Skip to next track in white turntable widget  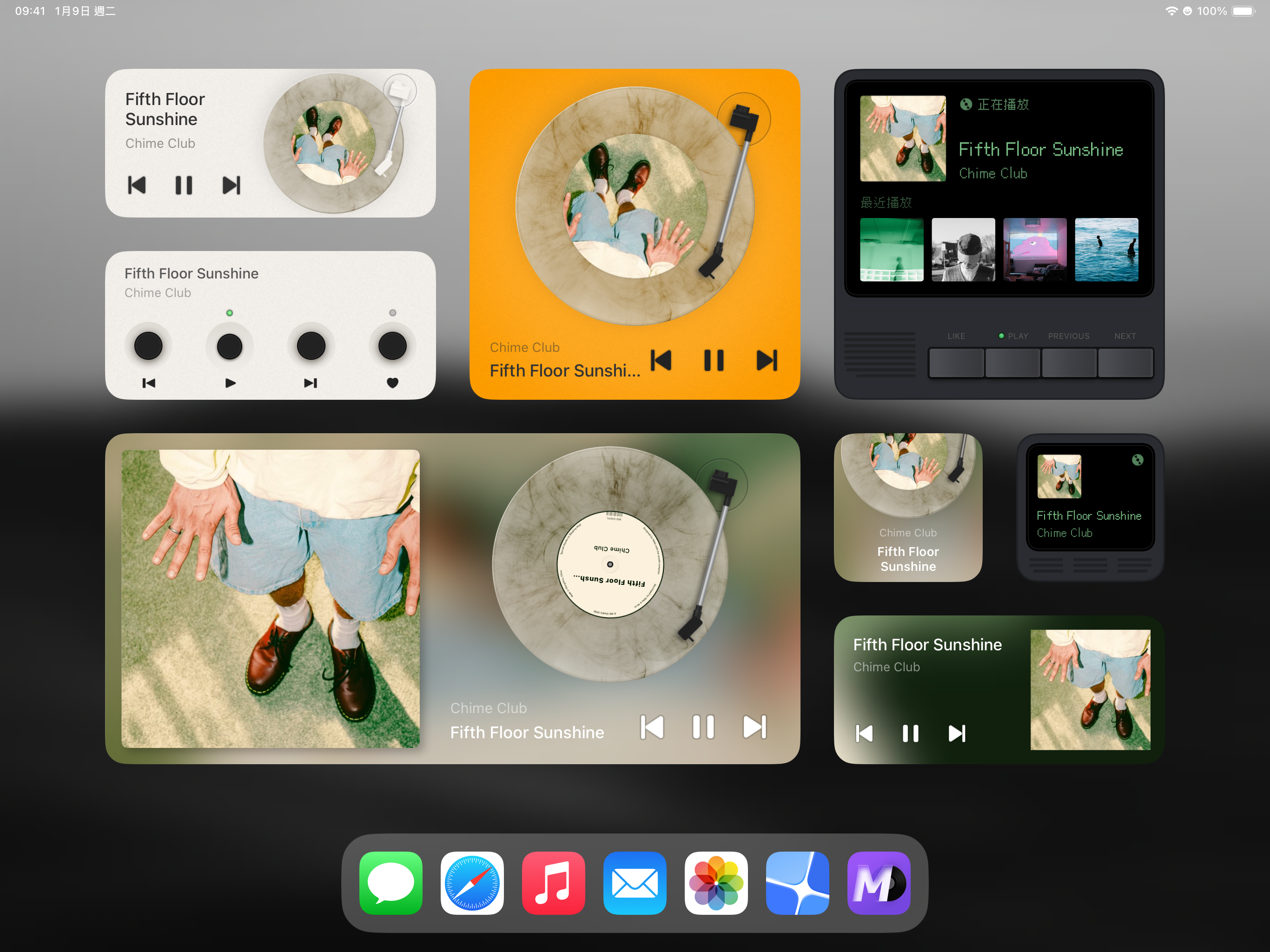(x=231, y=185)
